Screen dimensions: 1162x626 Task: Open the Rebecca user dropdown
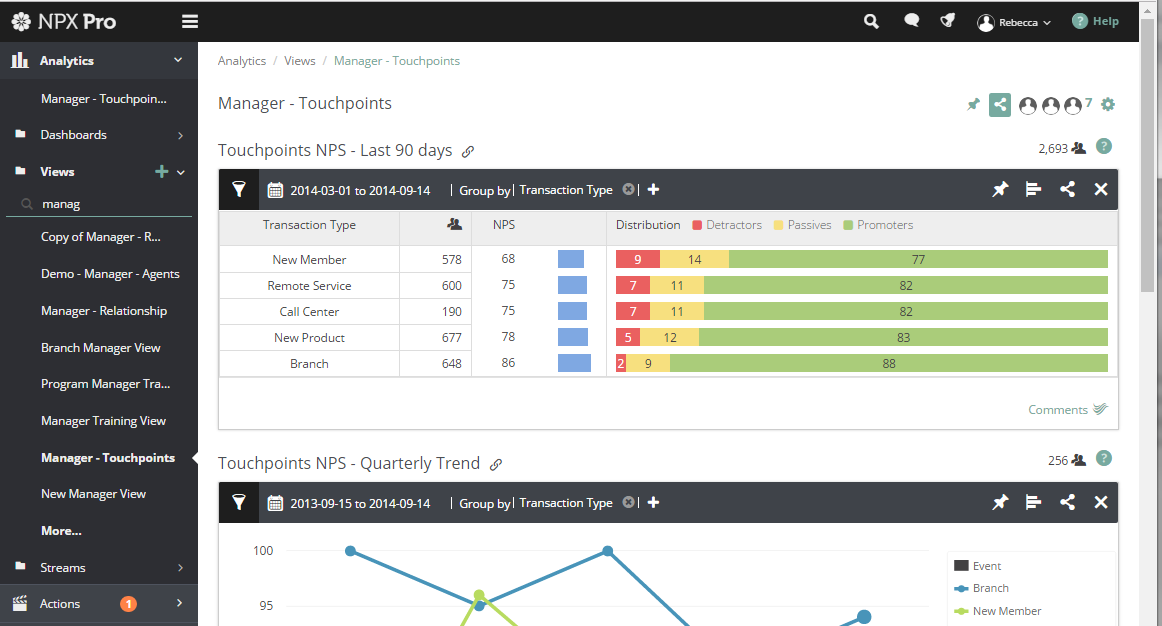pyautogui.click(x=1014, y=22)
